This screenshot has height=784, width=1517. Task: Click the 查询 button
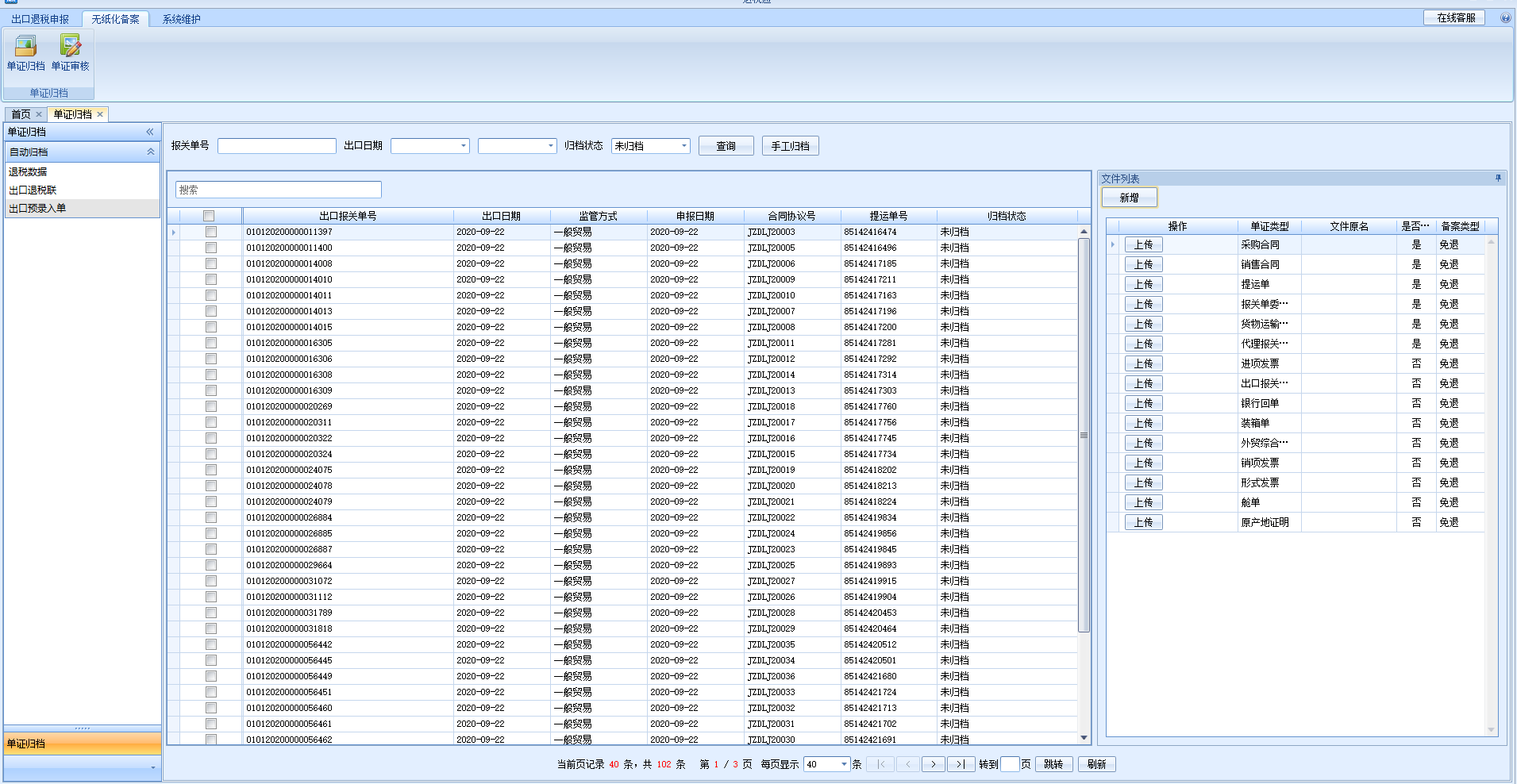(x=726, y=146)
